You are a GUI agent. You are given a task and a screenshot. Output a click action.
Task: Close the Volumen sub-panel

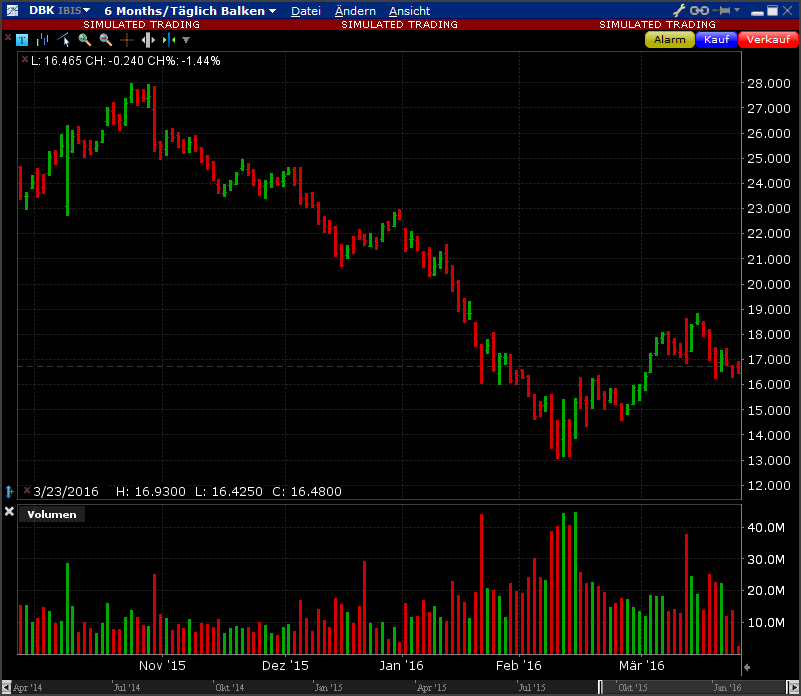pos(10,512)
